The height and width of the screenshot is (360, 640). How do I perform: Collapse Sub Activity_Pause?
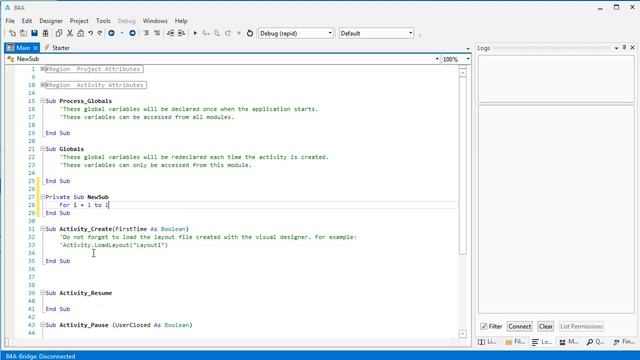click(x=42, y=325)
